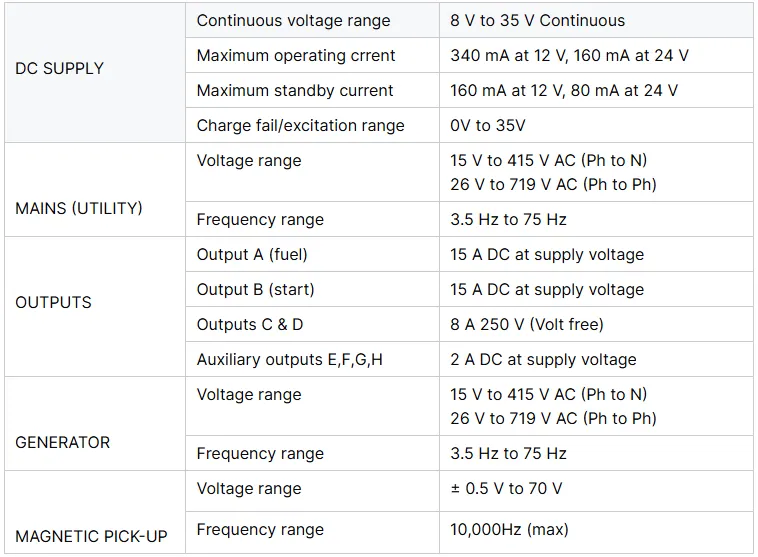Select the 340 mA at 12 V value
Image resolution: width=758 pixels, height=557 pixels.
click(509, 55)
